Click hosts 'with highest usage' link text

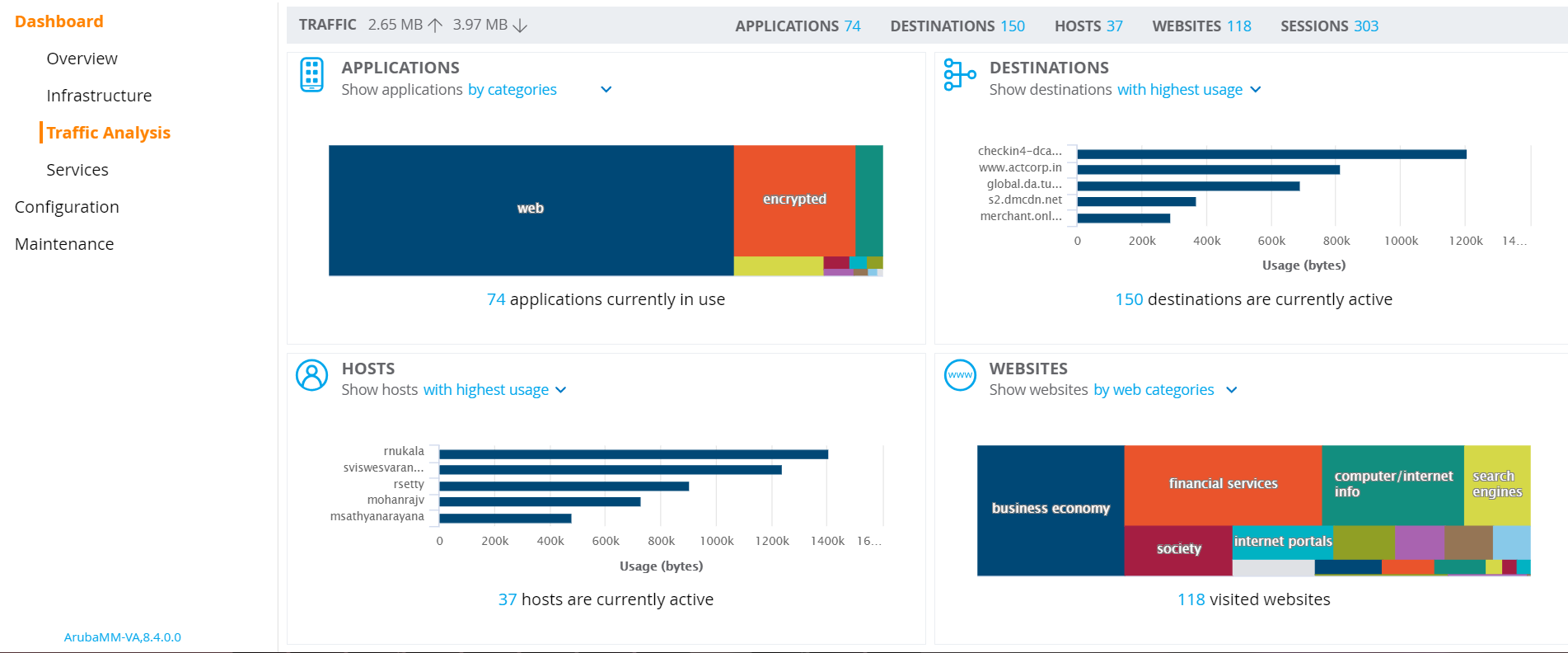click(486, 390)
